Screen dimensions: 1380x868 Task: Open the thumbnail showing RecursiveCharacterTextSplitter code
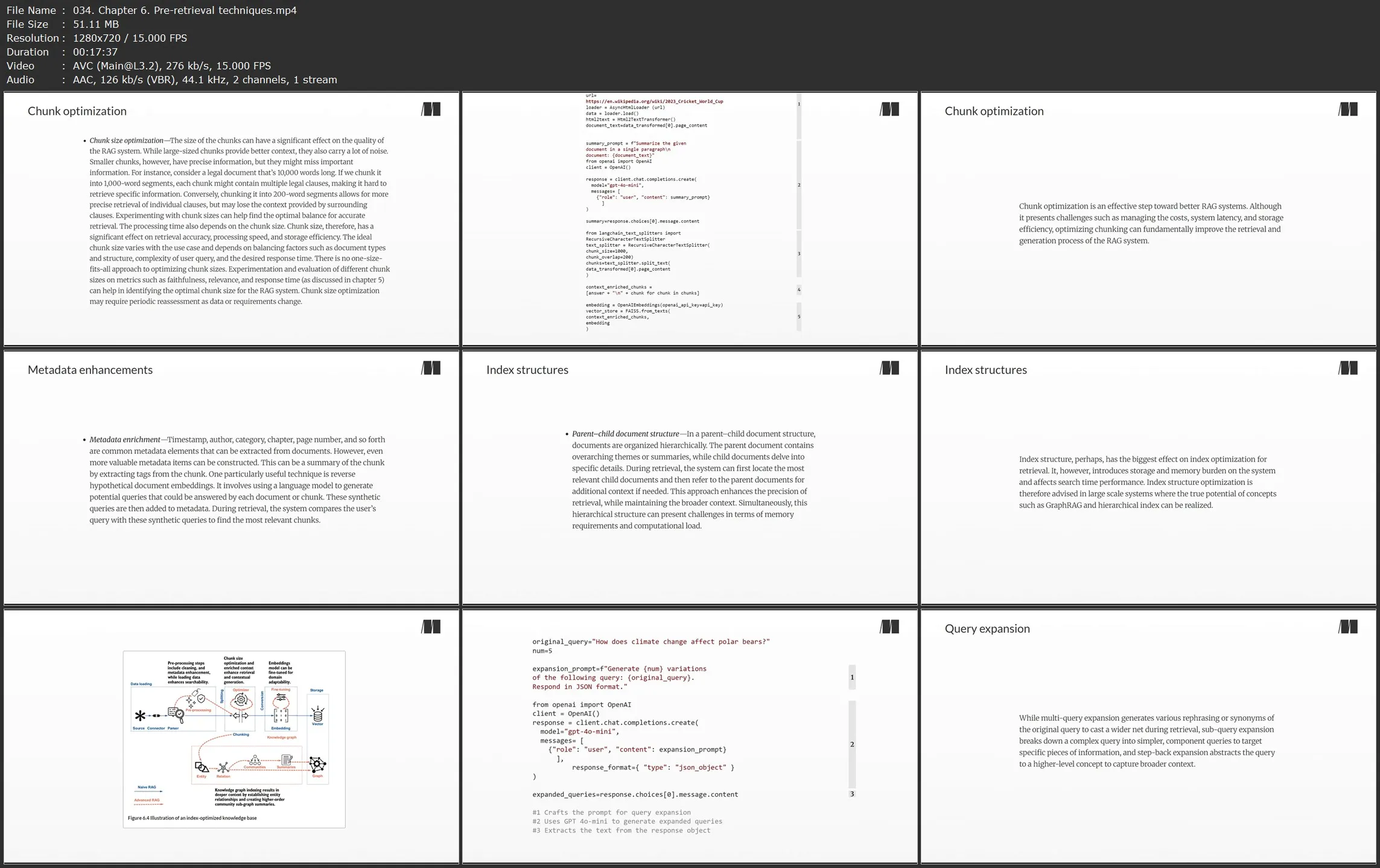[690, 218]
